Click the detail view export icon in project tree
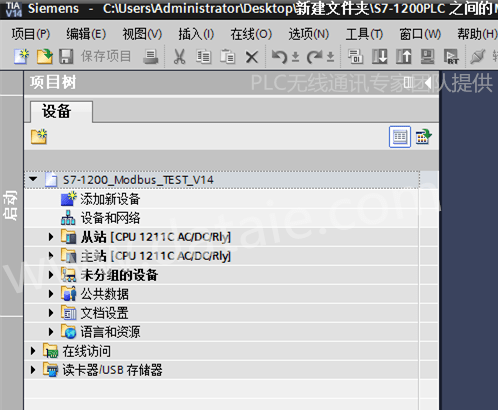Viewport: 498px width, 410px height. [424, 137]
